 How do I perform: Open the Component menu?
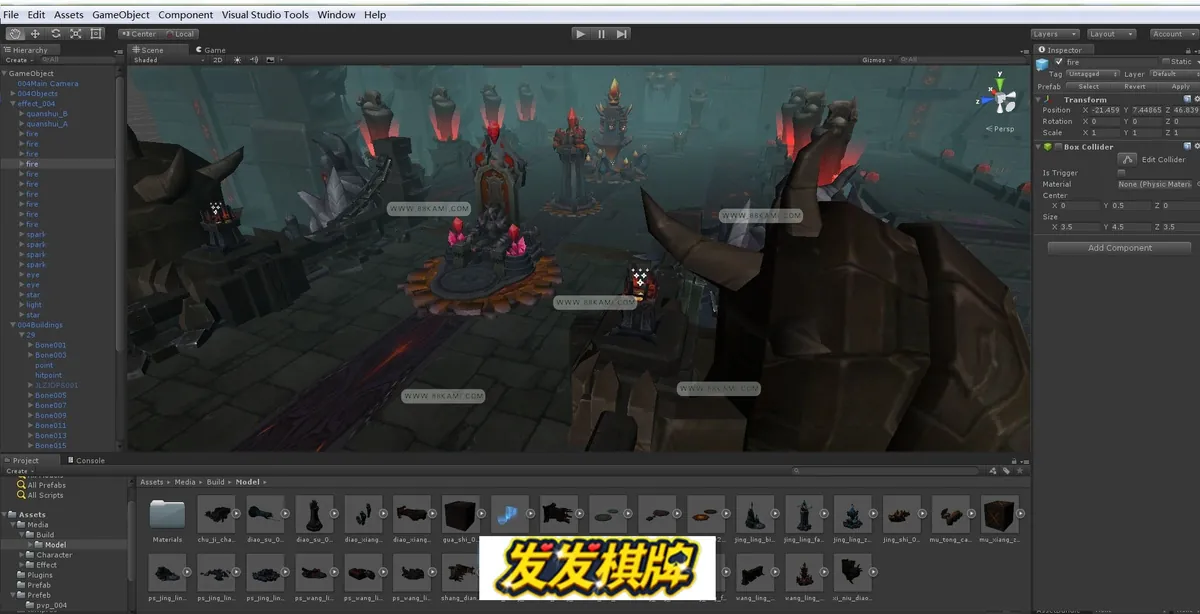coord(186,15)
